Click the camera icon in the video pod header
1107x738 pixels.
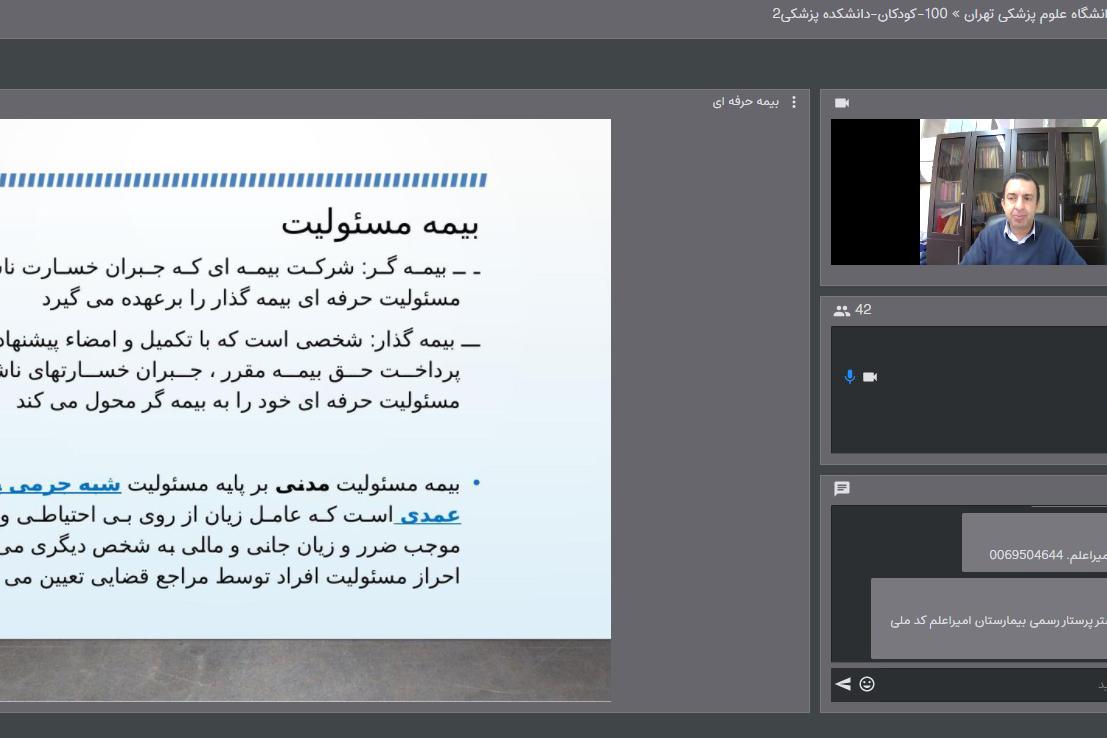point(842,103)
